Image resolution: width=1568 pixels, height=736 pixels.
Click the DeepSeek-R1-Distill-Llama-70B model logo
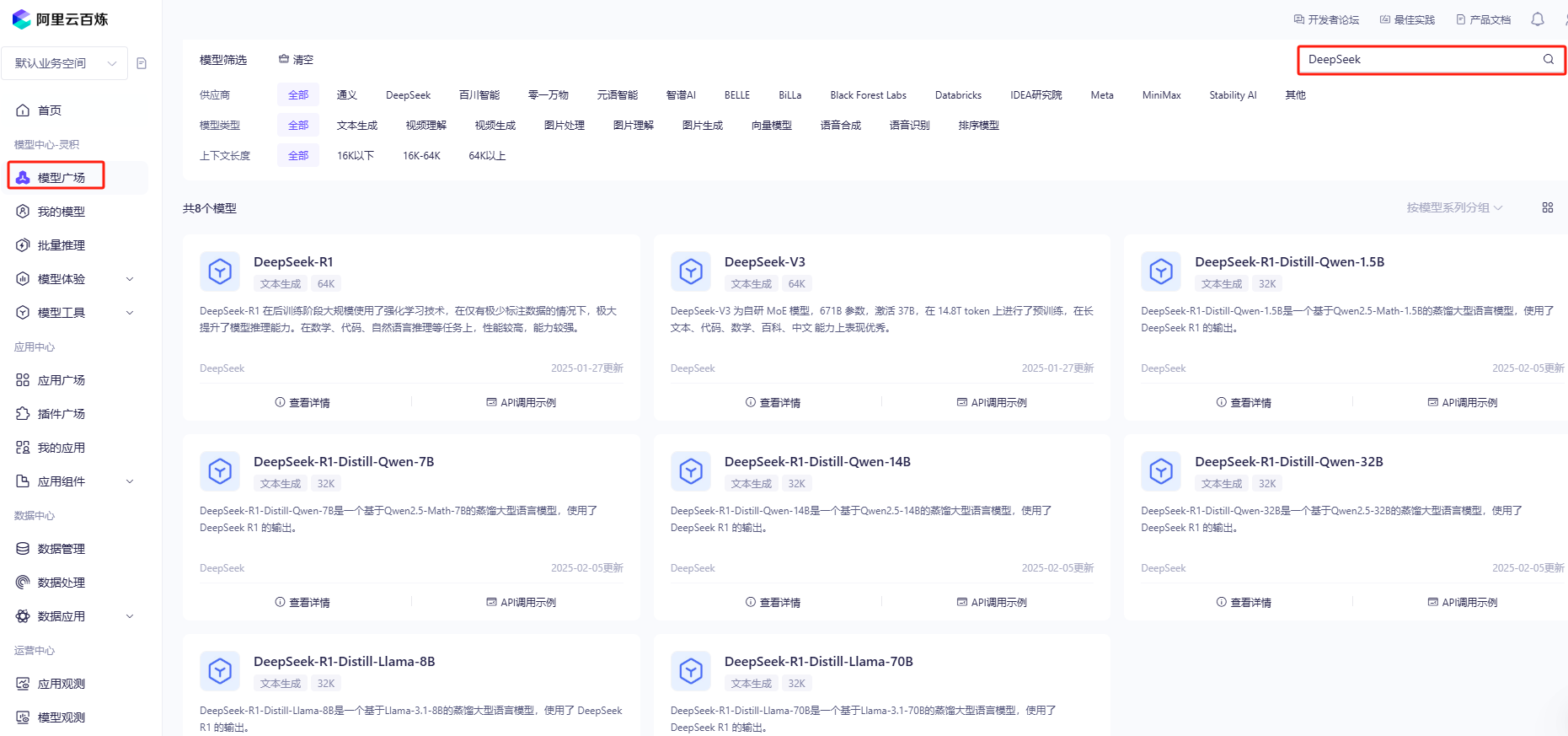click(691, 671)
